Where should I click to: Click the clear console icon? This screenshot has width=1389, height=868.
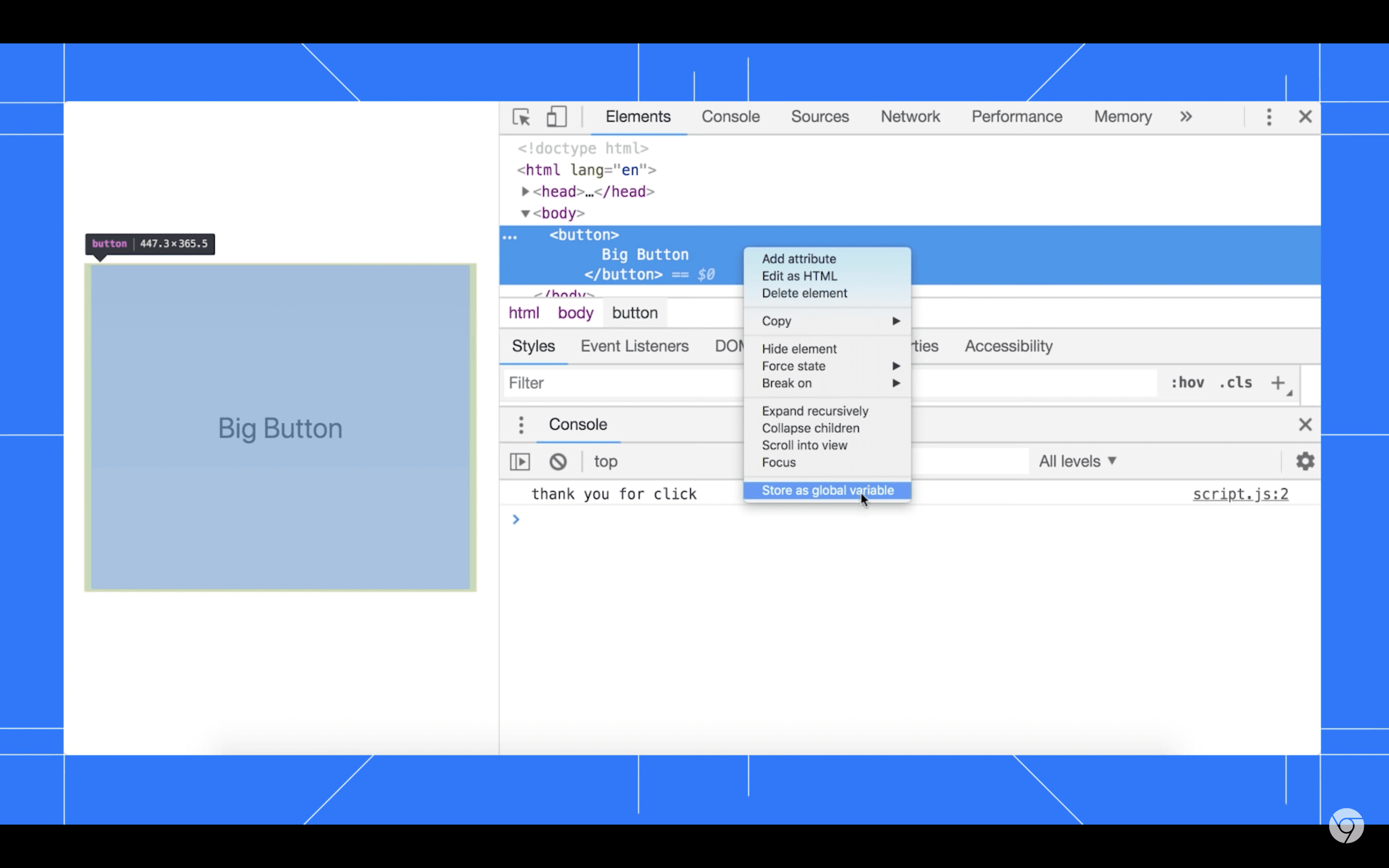point(558,461)
